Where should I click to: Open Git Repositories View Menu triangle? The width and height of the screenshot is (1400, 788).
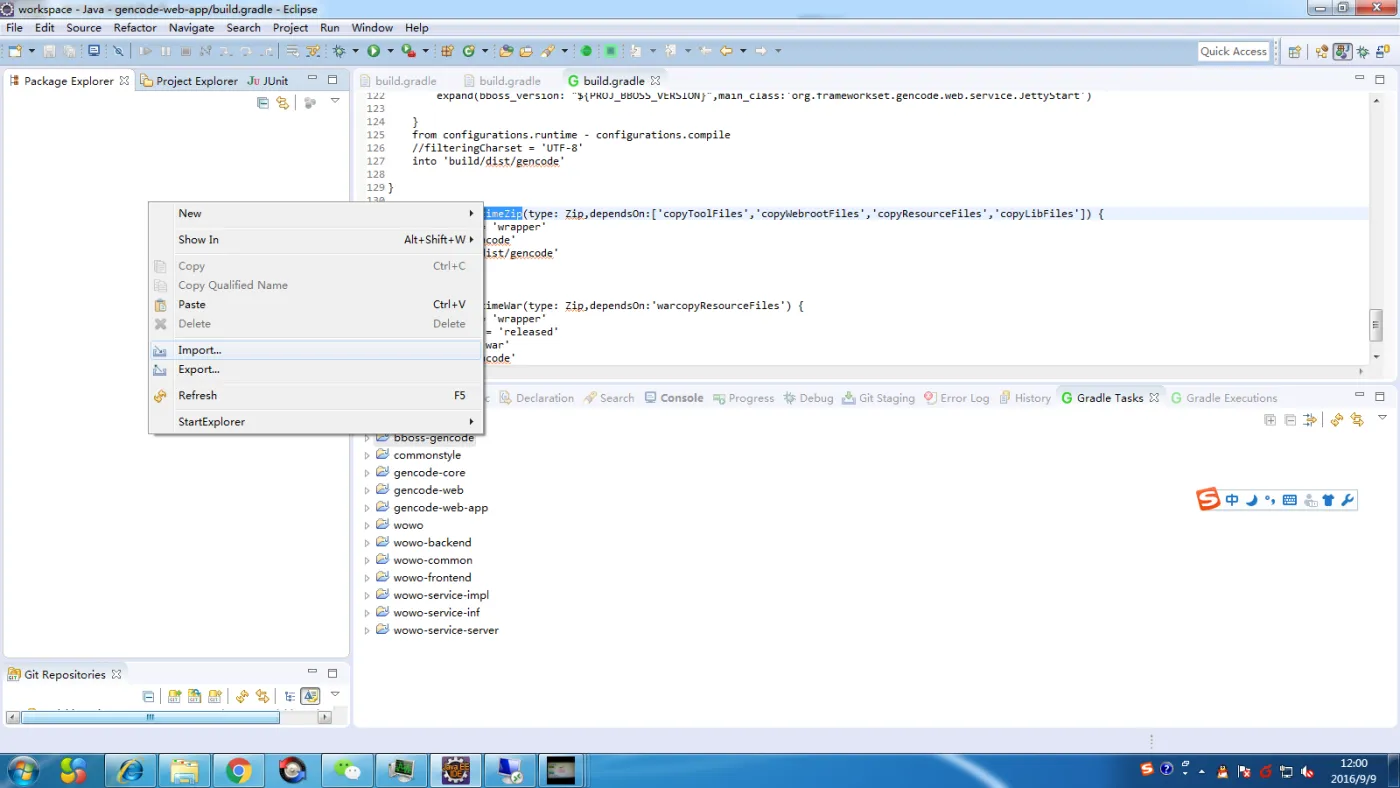click(x=335, y=695)
